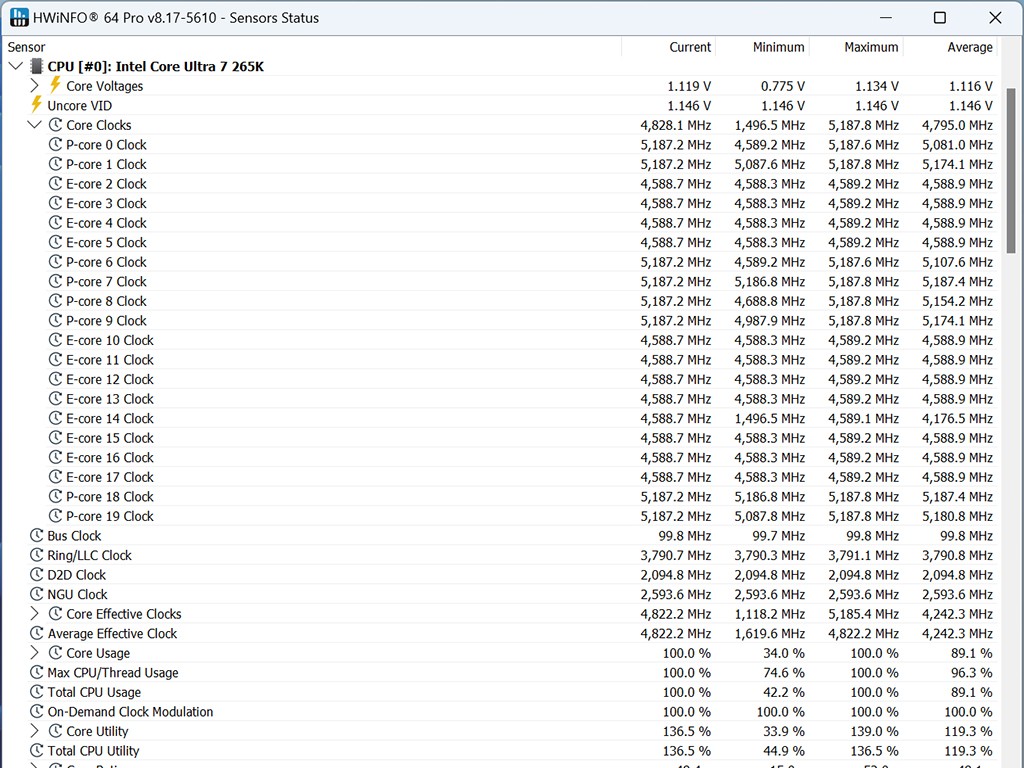Image resolution: width=1024 pixels, height=768 pixels.
Task: Expand the Core Effective Clocks group
Action: pyautogui.click(x=34, y=614)
